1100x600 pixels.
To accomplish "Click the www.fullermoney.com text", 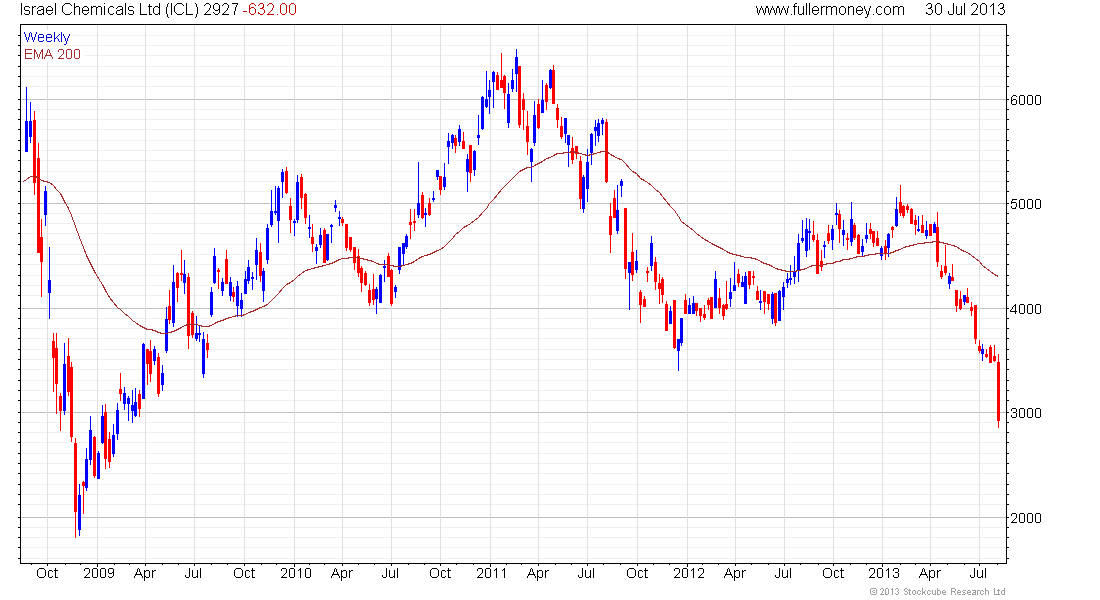I will pyautogui.click(x=829, y=10).
